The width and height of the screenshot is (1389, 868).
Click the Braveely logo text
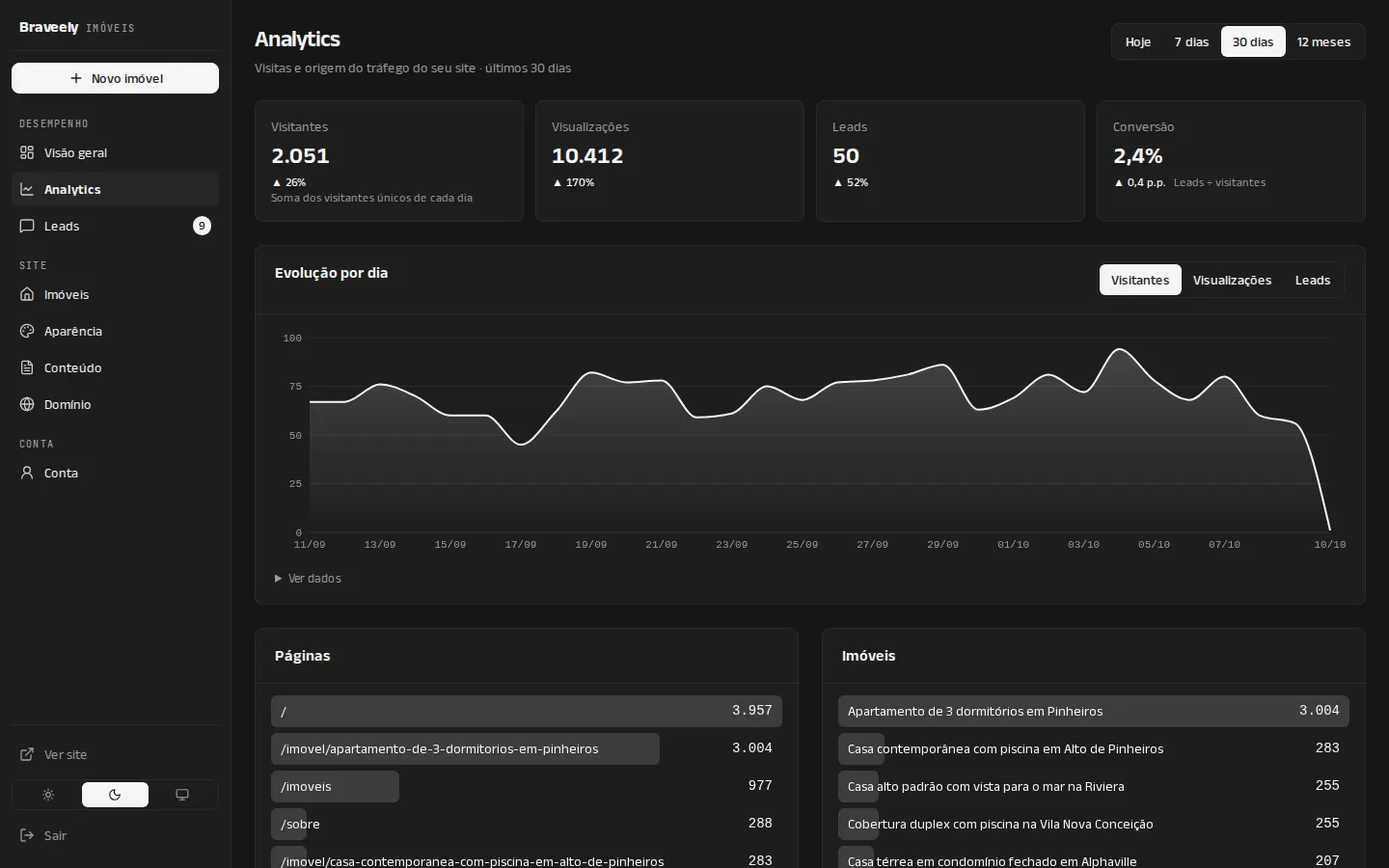(48, 27)
